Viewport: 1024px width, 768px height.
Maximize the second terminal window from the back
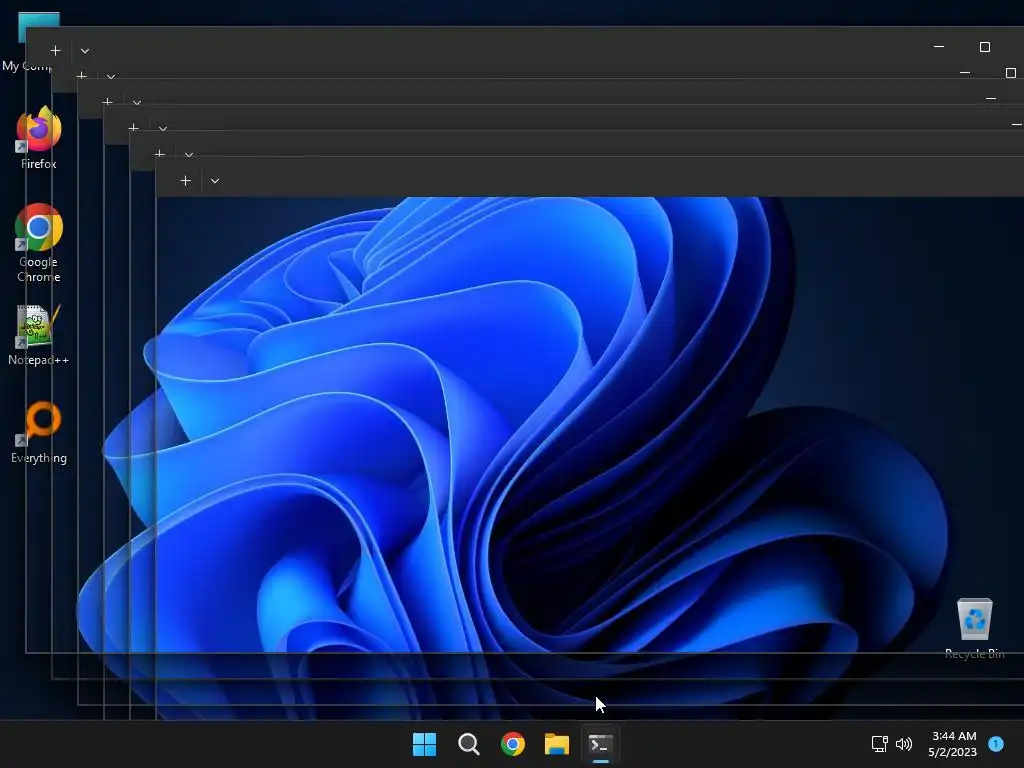(1011, 72)
